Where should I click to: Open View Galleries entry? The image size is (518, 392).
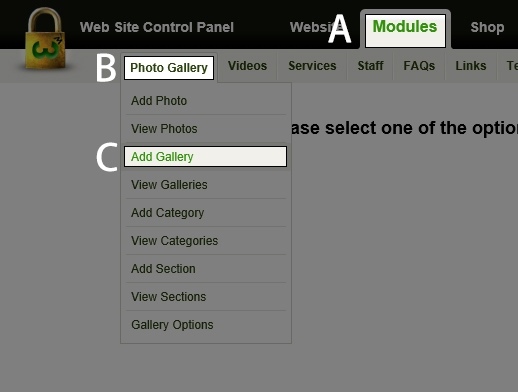(x=206, y=185)
